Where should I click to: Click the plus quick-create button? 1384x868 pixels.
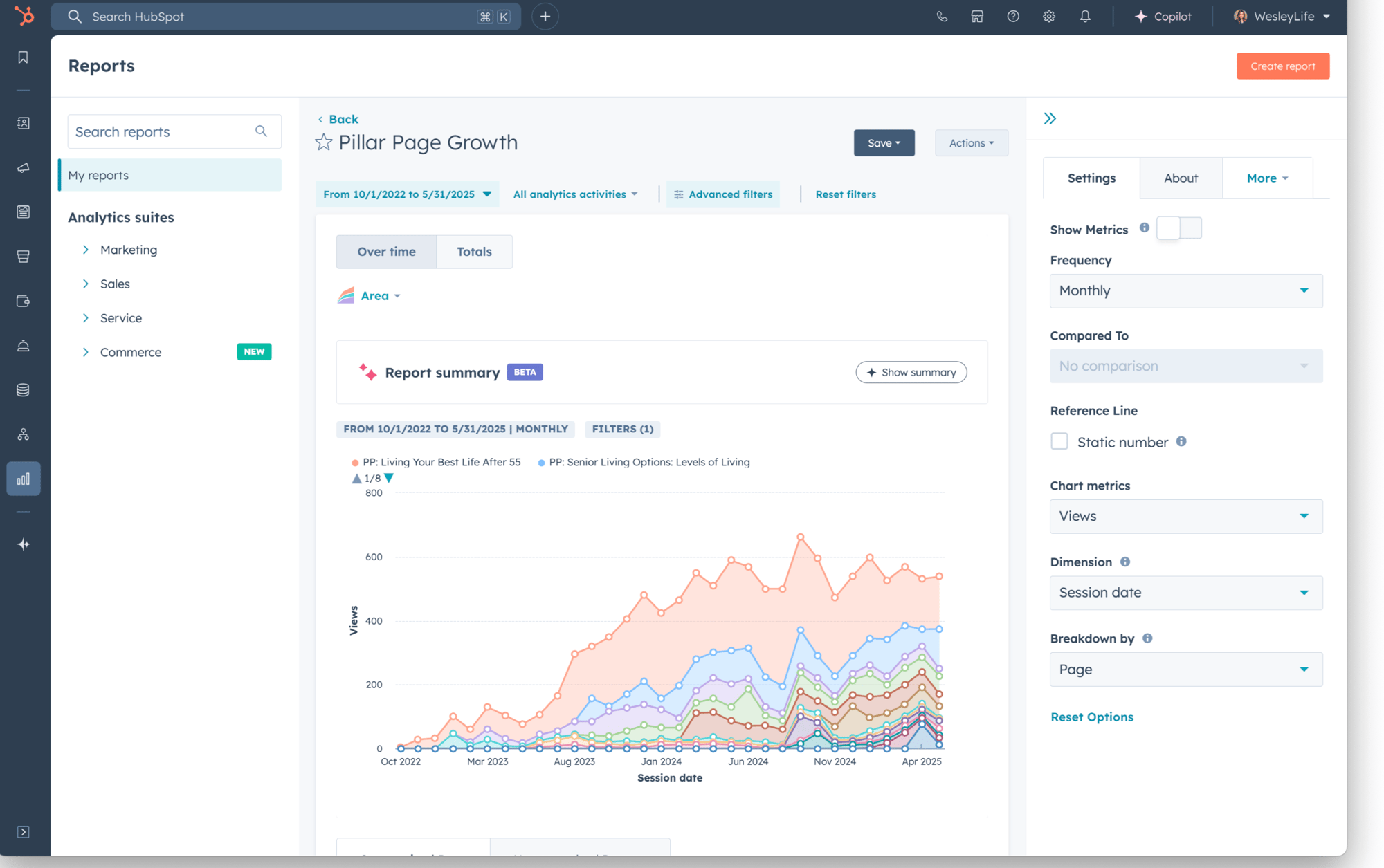click(545, 17)
